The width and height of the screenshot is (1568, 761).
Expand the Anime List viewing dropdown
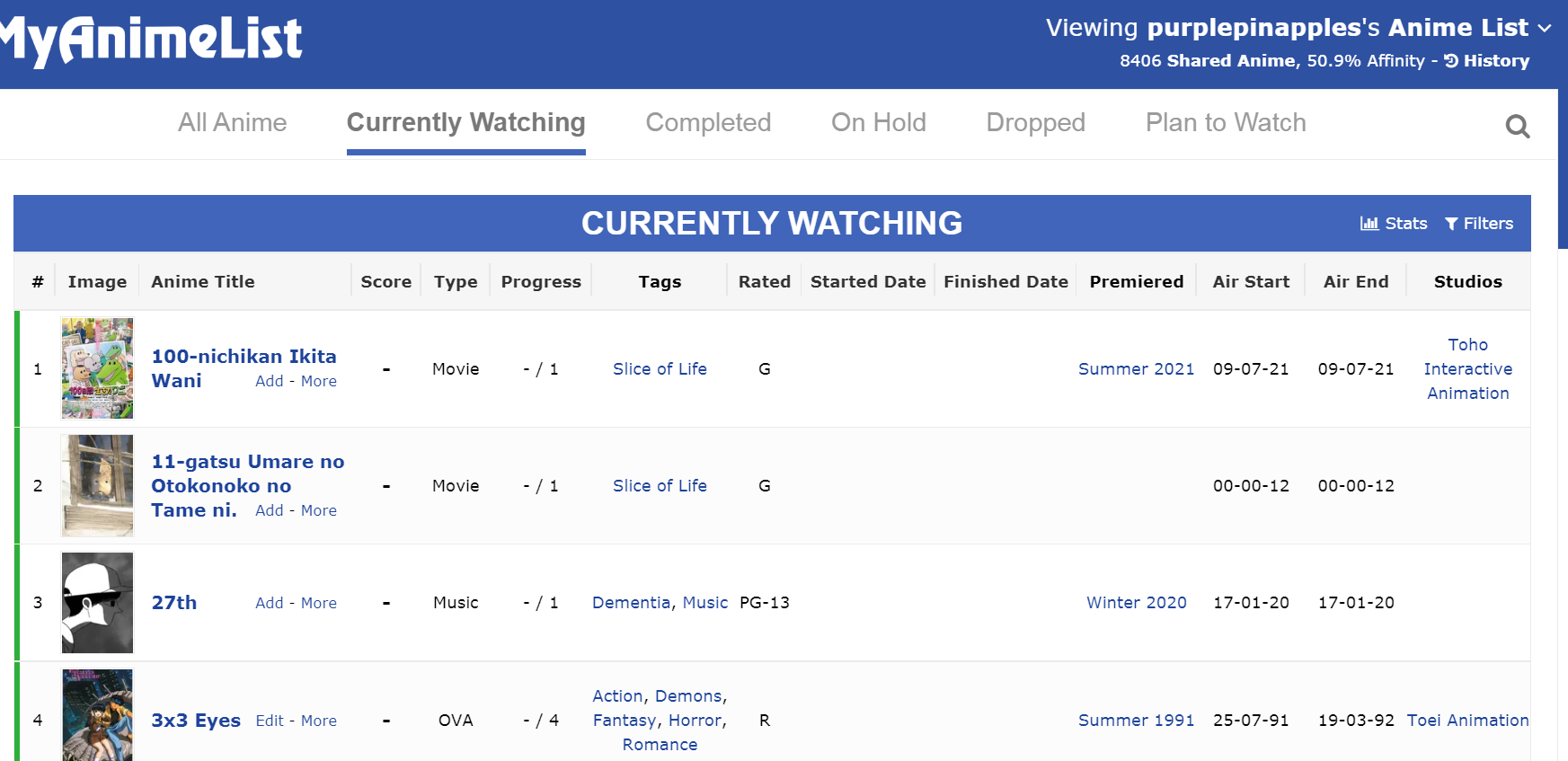pyautogui.click(x=1545, y=29)
